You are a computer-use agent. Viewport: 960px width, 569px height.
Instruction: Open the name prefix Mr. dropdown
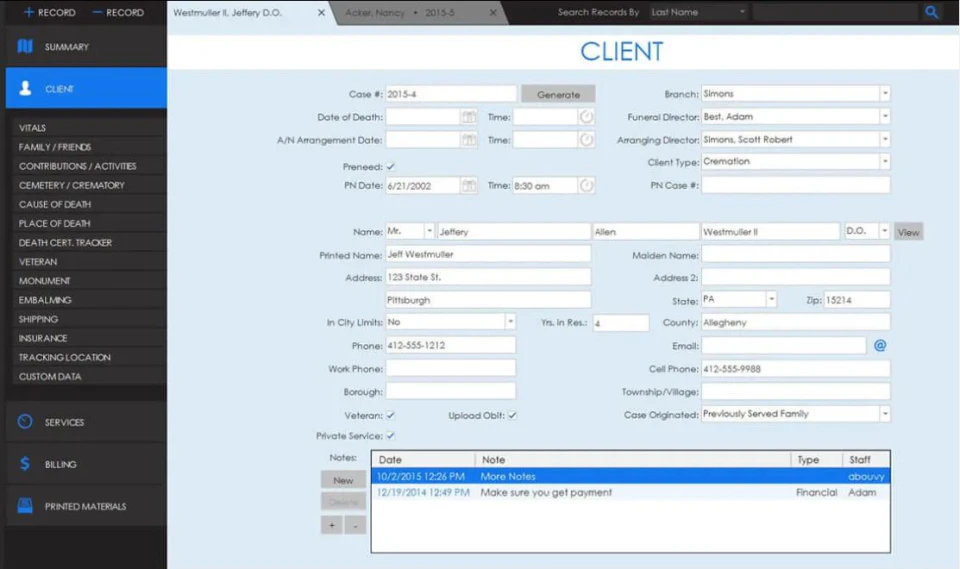click(429, 231)
